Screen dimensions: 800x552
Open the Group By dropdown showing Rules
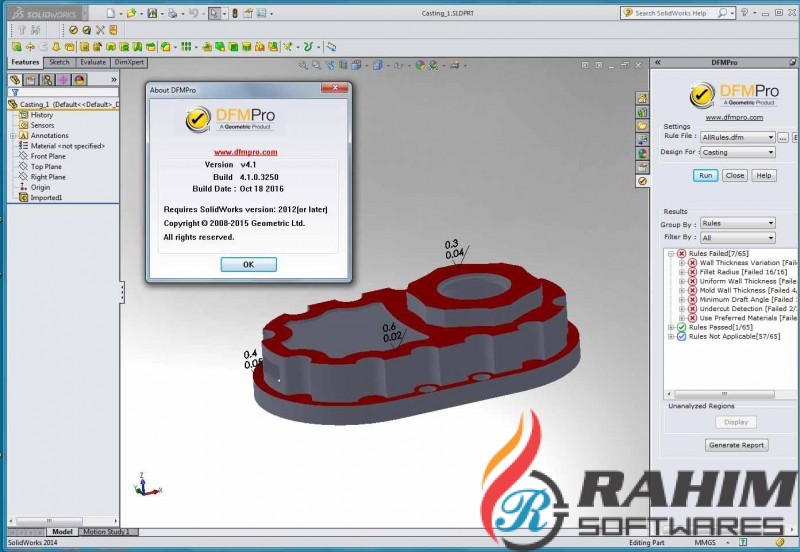tap(738, 223)
